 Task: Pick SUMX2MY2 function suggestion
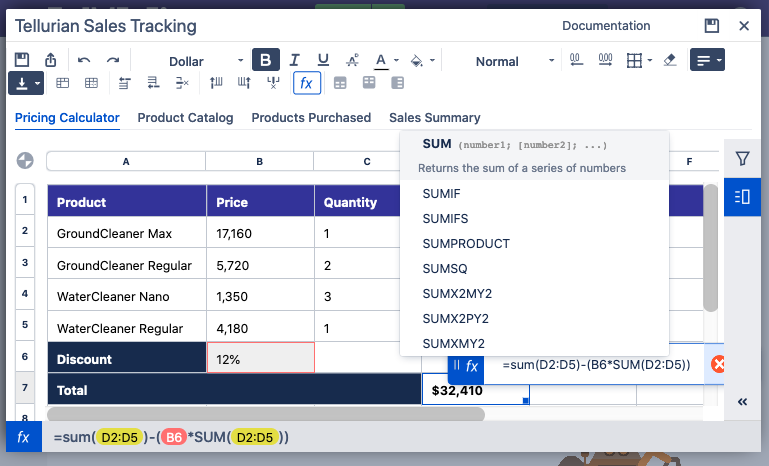[x=535, y=294]
